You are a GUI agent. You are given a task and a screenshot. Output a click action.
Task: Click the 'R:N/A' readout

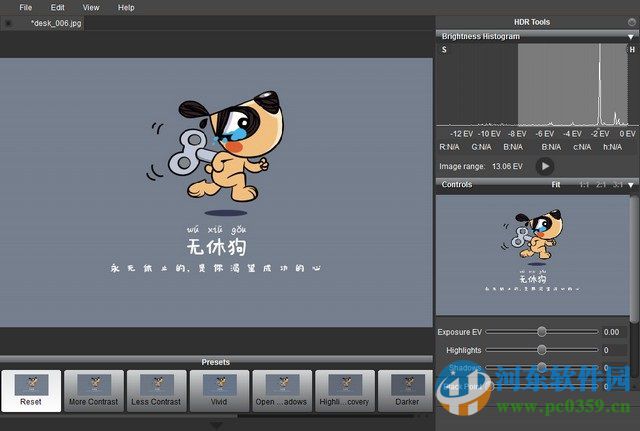coord(449,147)
